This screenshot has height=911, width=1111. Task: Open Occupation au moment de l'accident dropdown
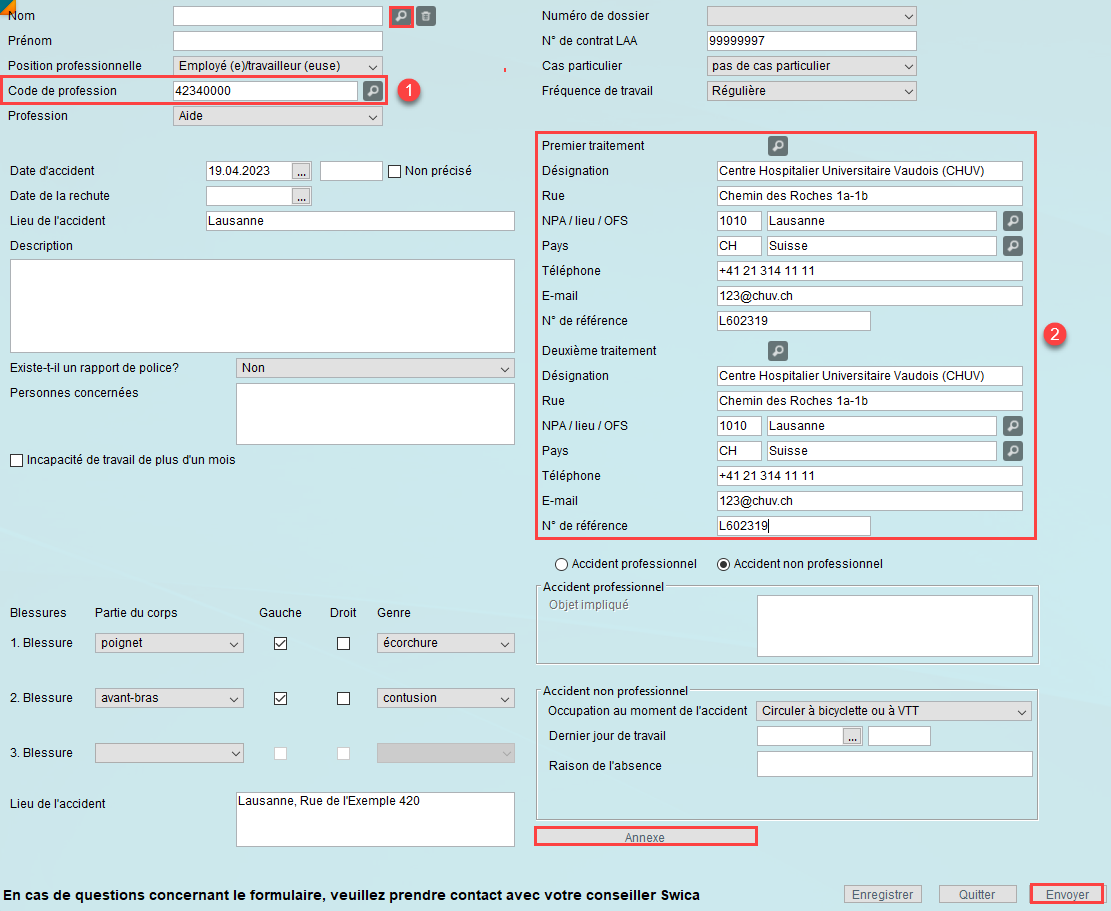pyautogui.click(x=894, y=712)
